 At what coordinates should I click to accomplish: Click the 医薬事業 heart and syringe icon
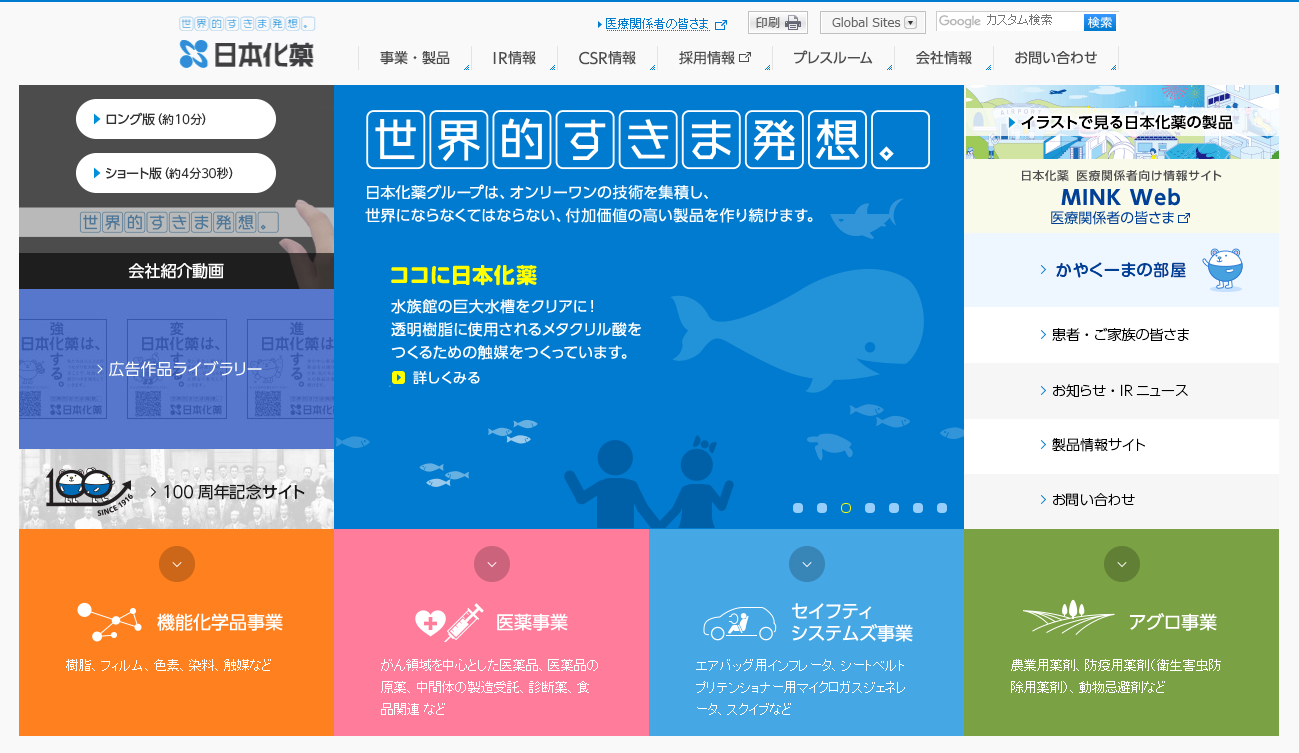450,622
